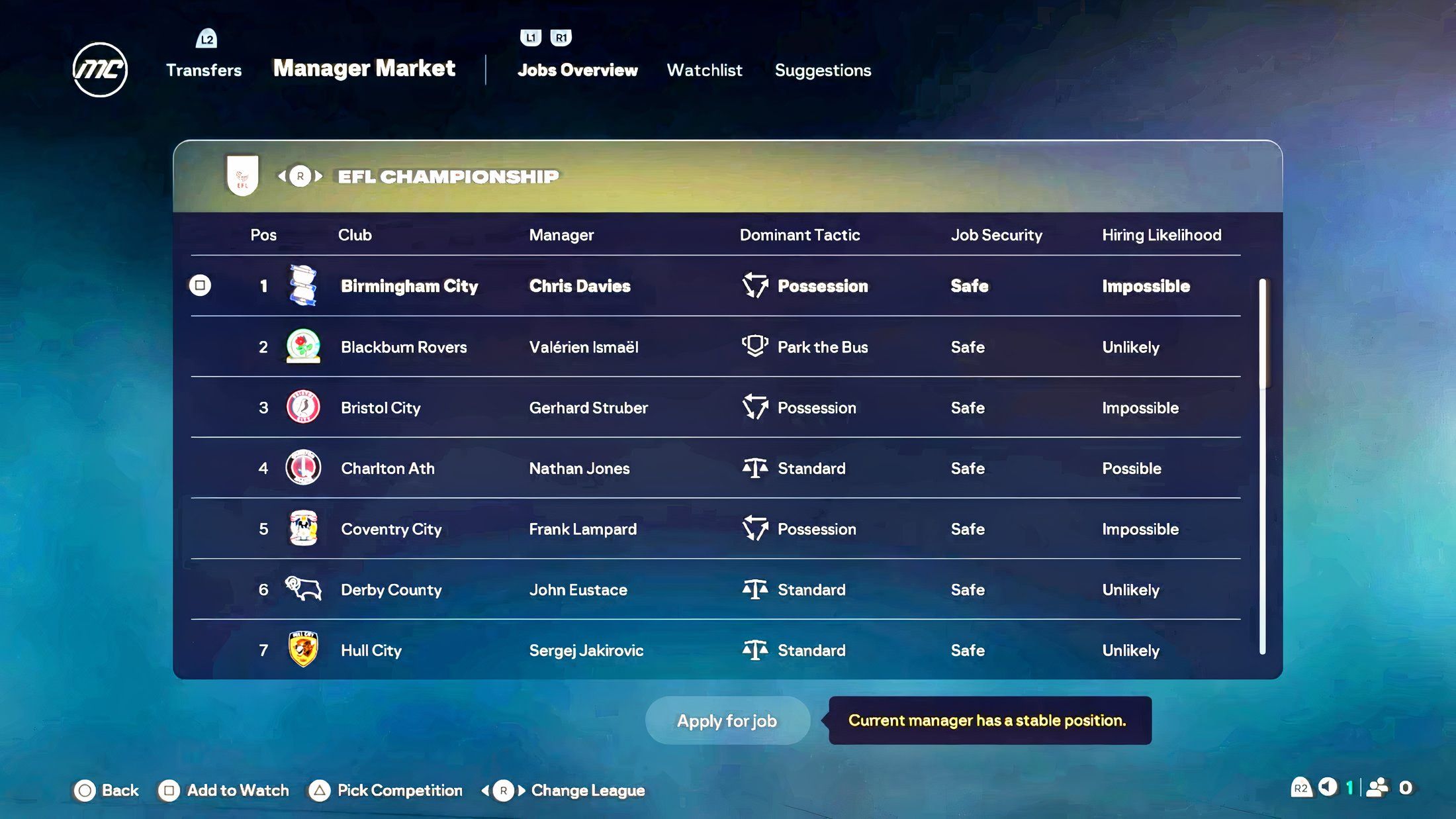This screenshot has width=1456, height=819.
Task: Click the Hull City tiger crest
Action: tap(303, 650)
